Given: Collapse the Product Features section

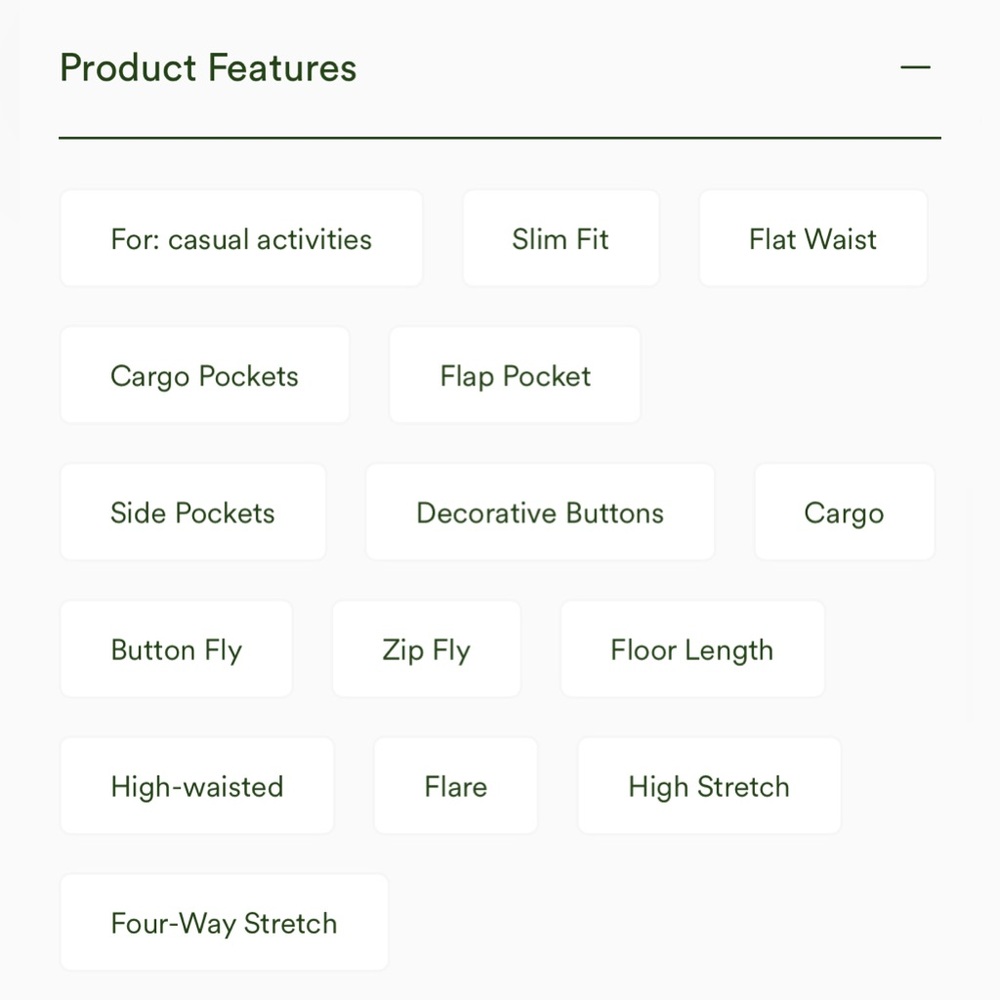Looking at the screenshot, I should point(915,67).
